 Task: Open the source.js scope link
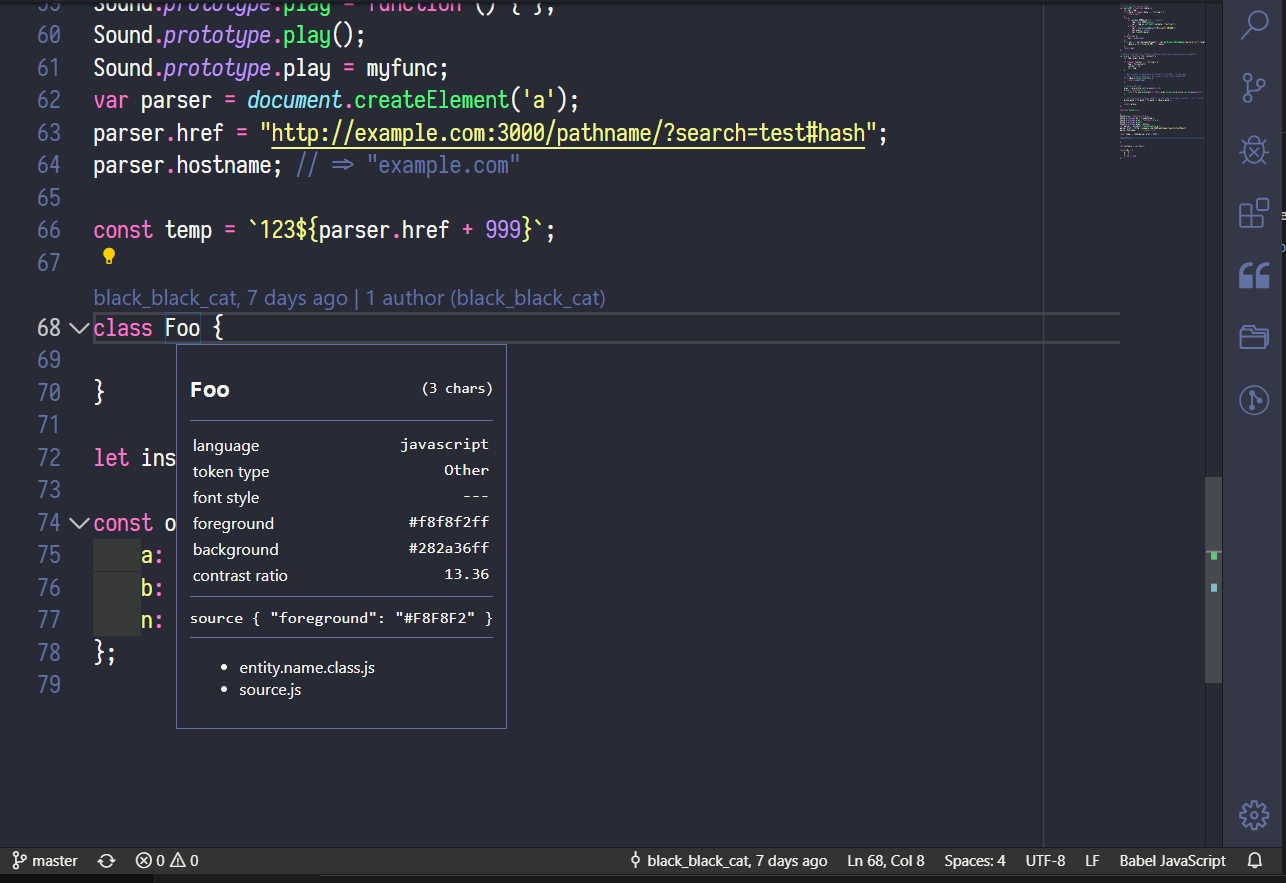coord(270,689)
